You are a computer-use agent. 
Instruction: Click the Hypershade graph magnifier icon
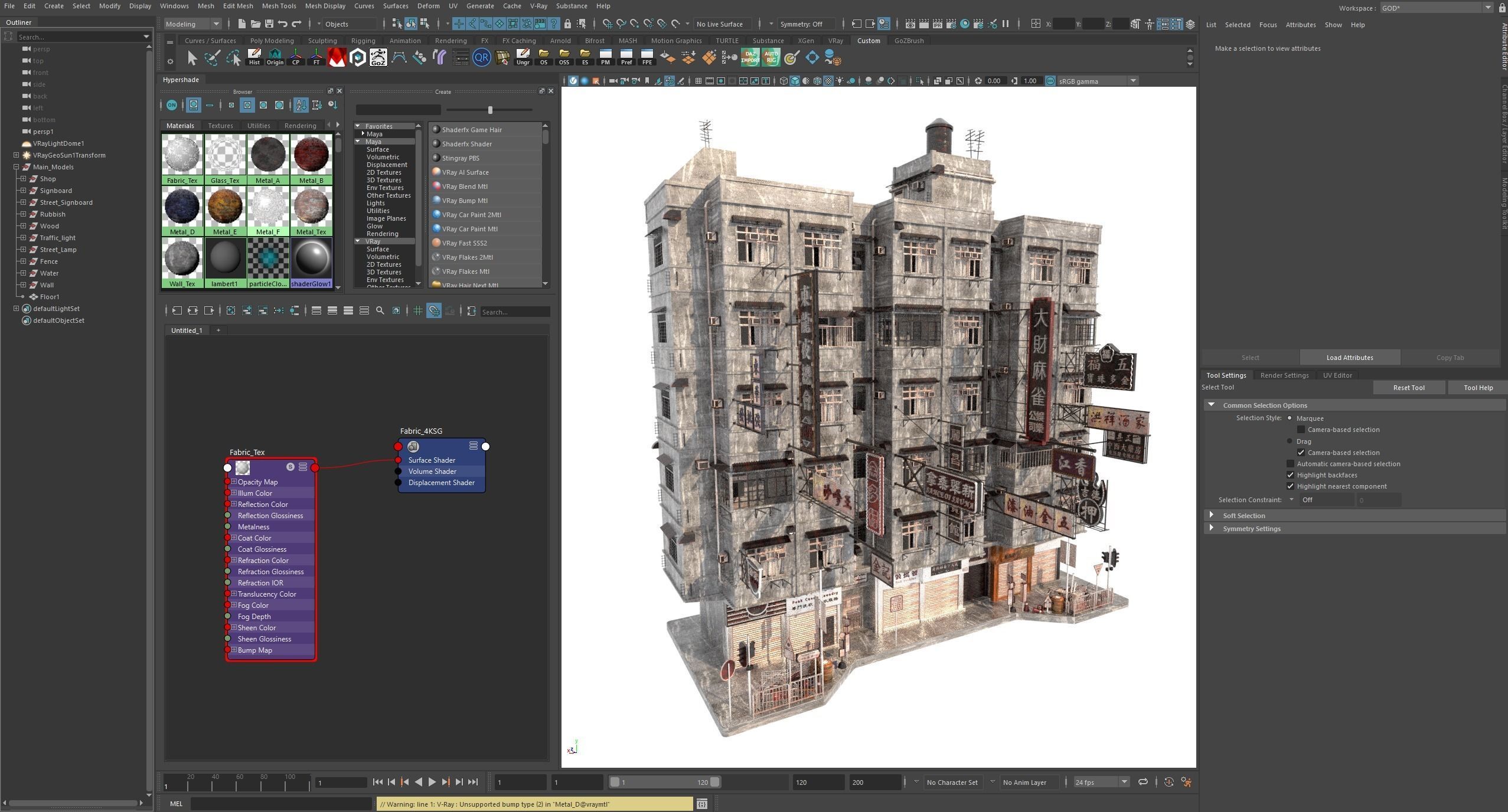[380, 310]
